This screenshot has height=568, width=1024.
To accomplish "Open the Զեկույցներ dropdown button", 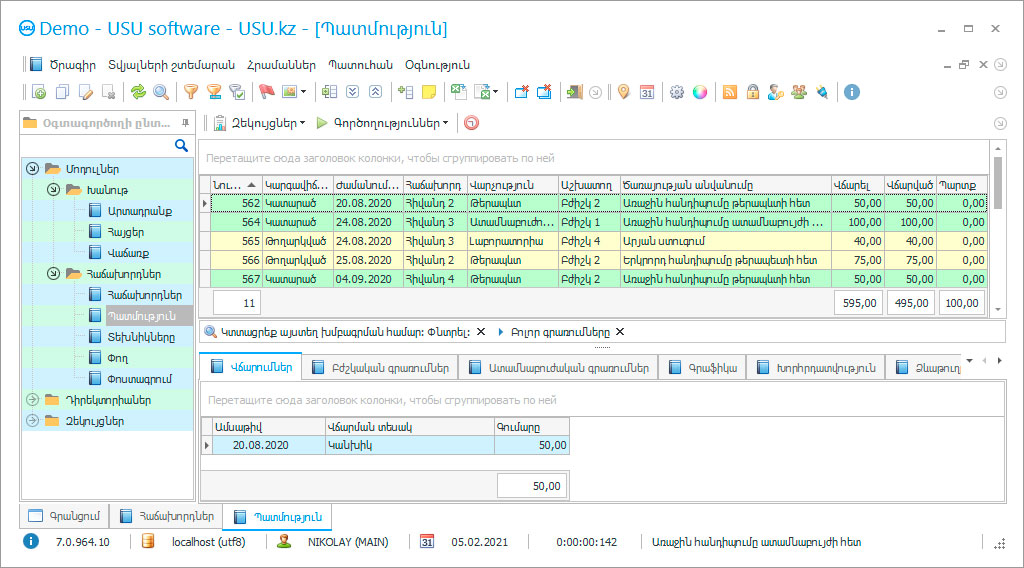I will point(260,123).
